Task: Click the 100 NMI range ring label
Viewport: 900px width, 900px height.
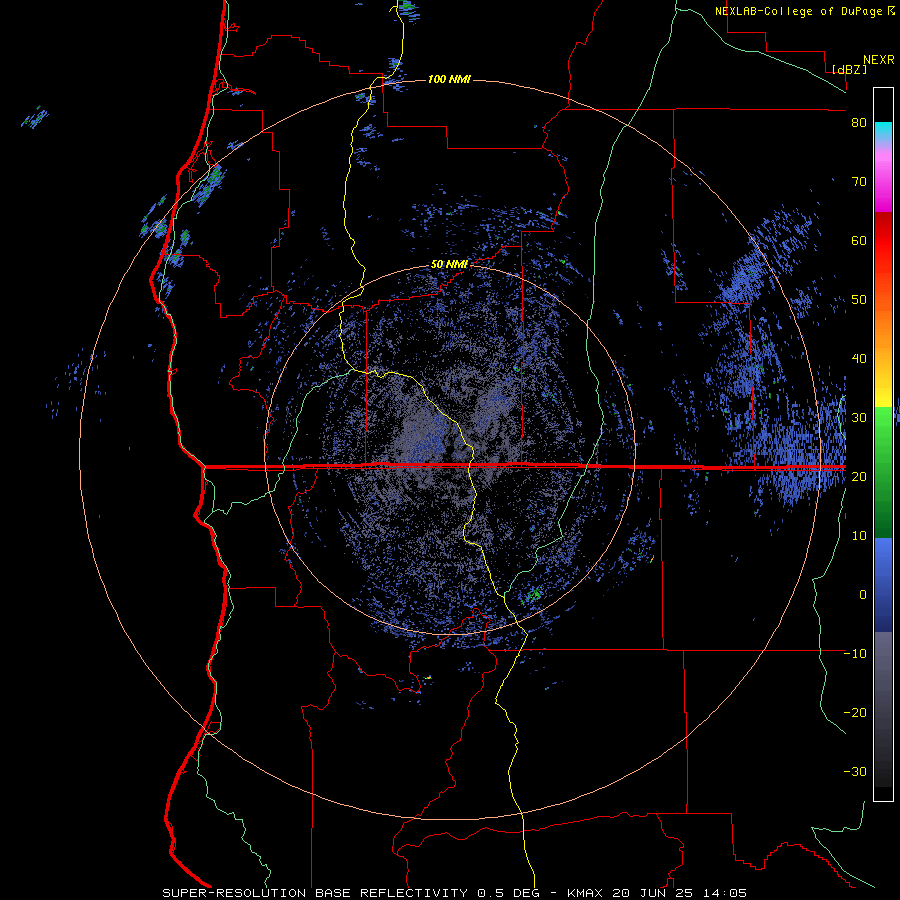Action: click(449, 79)
